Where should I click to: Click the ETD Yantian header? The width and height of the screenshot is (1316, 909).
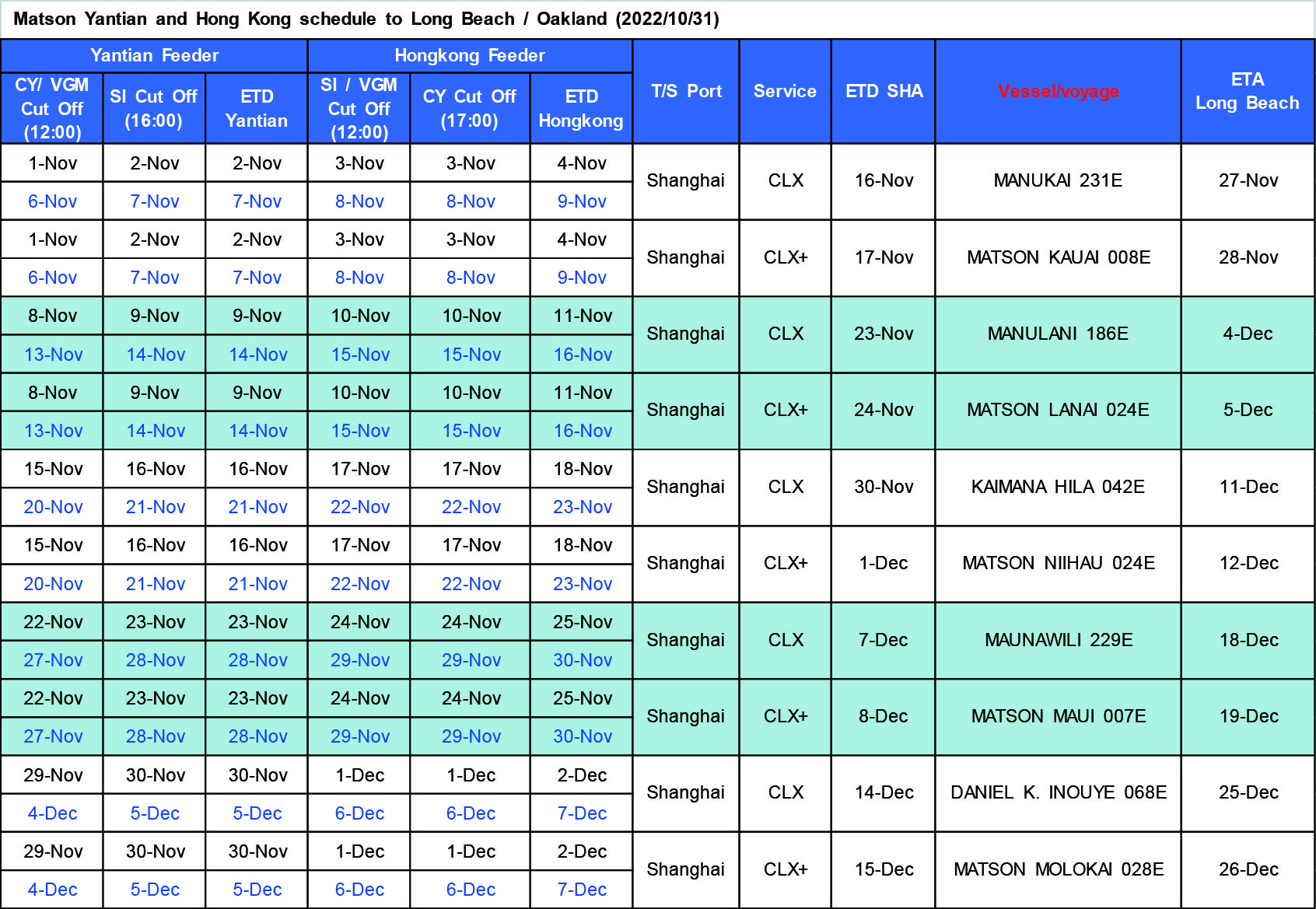pos(257,108)
